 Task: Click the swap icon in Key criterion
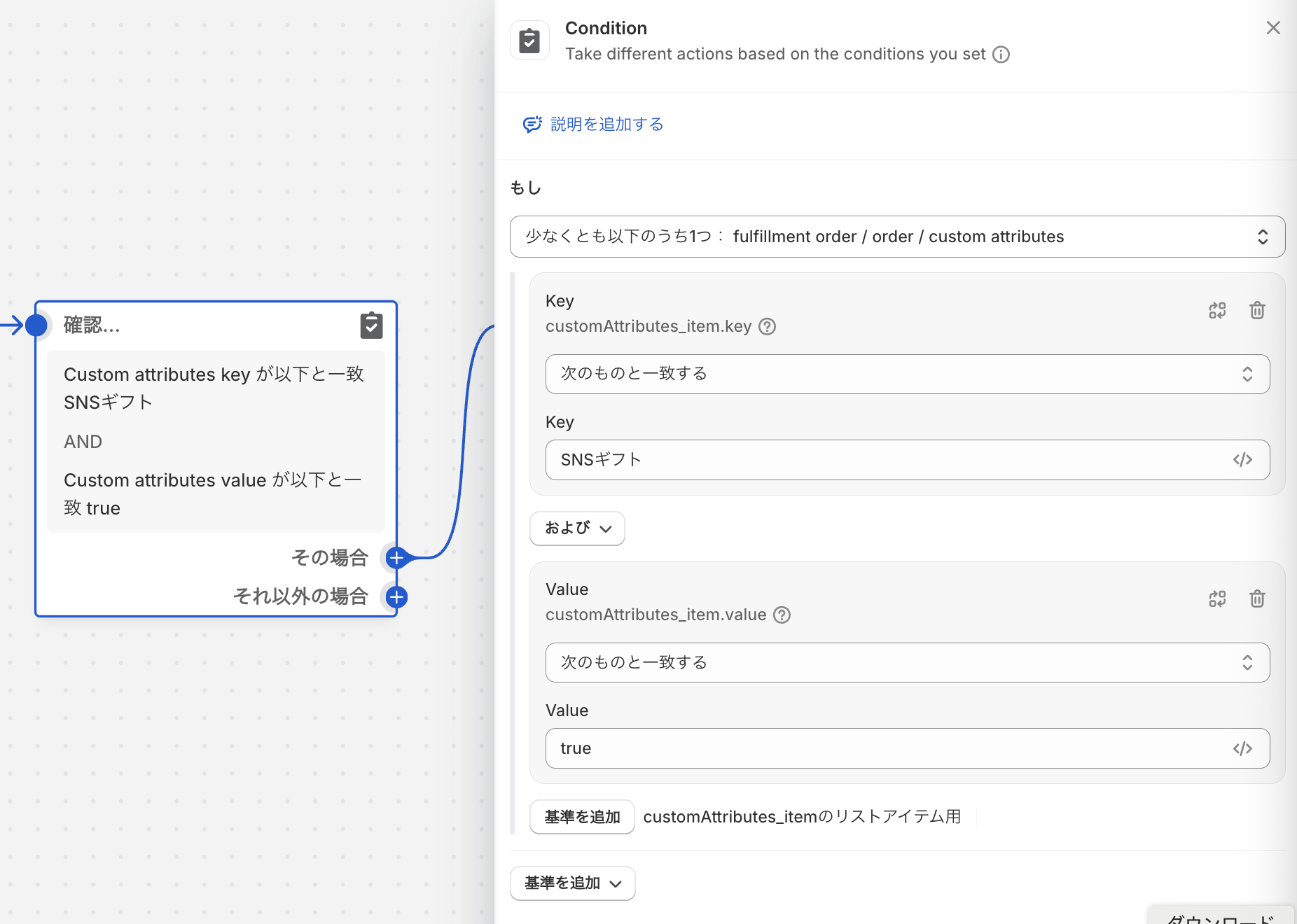point(1217,310)
